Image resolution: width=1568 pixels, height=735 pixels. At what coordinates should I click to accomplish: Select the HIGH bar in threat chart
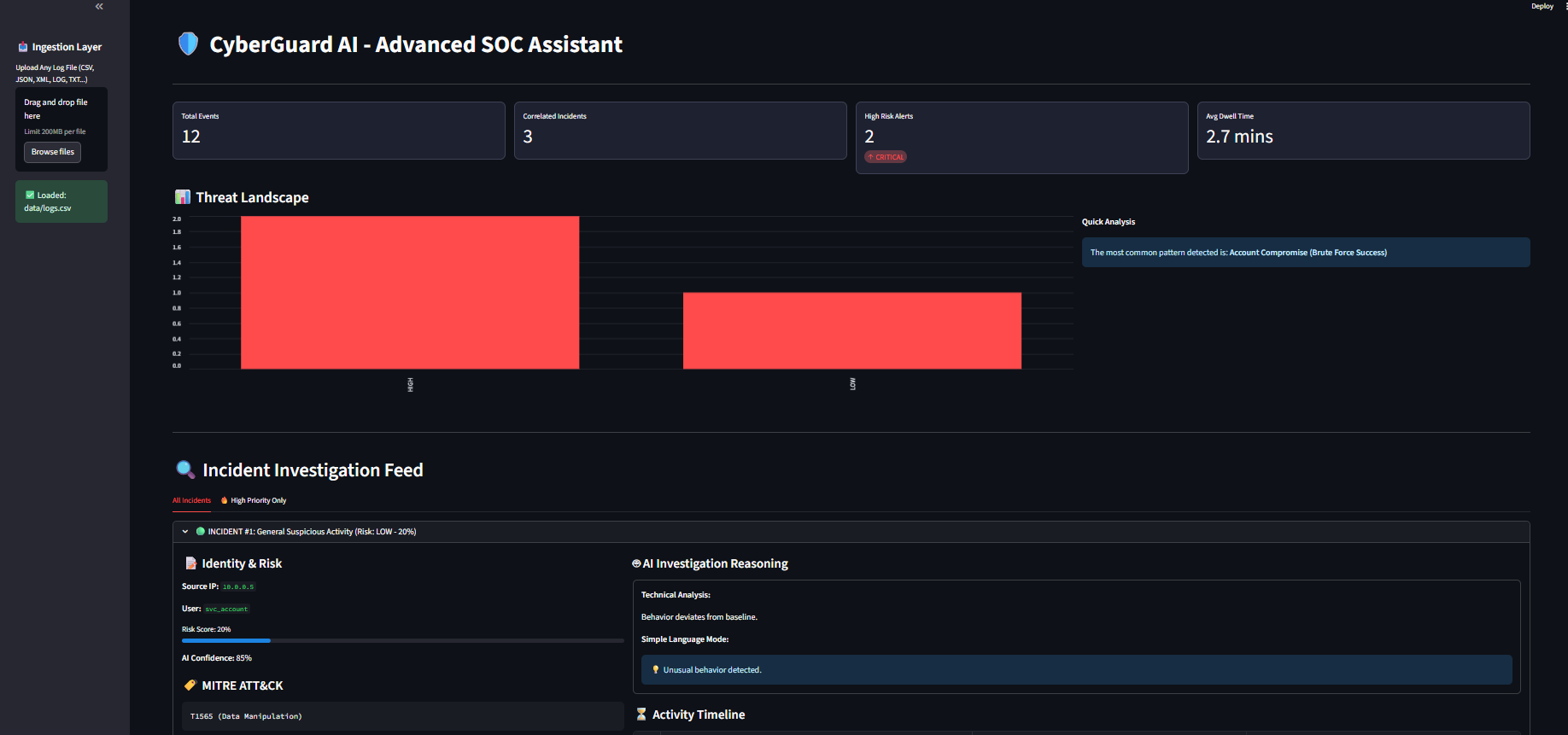(410, 293)
